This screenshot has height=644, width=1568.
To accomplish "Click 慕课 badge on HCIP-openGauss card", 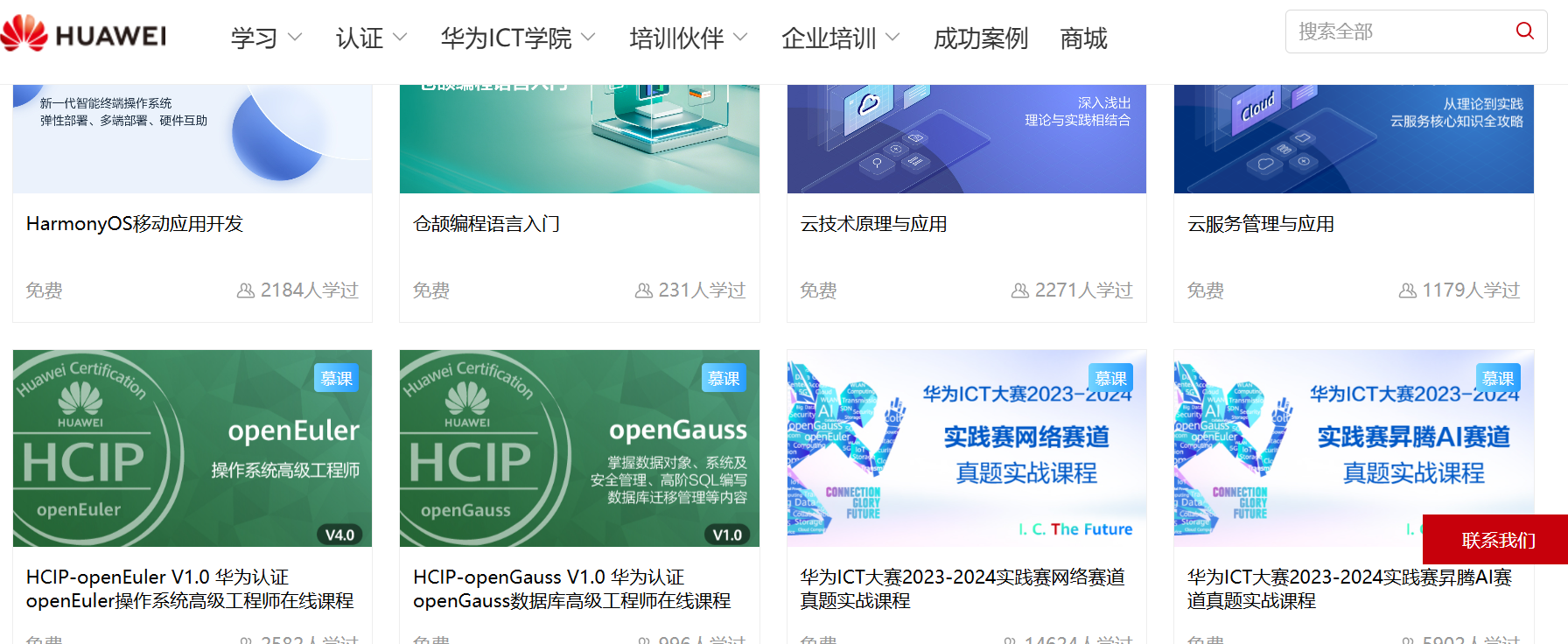I will pyautogui.click(x=724, y=378).
